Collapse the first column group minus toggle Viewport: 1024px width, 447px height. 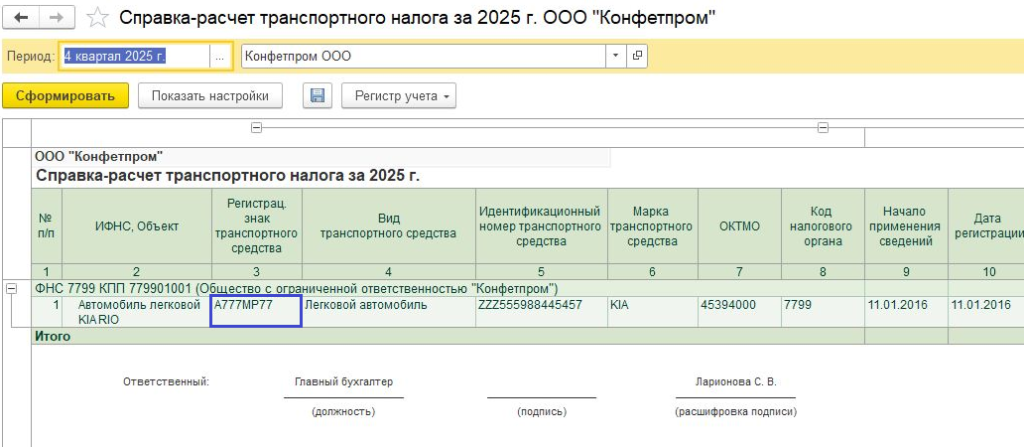pyautogui.click(x=257, y=128)
